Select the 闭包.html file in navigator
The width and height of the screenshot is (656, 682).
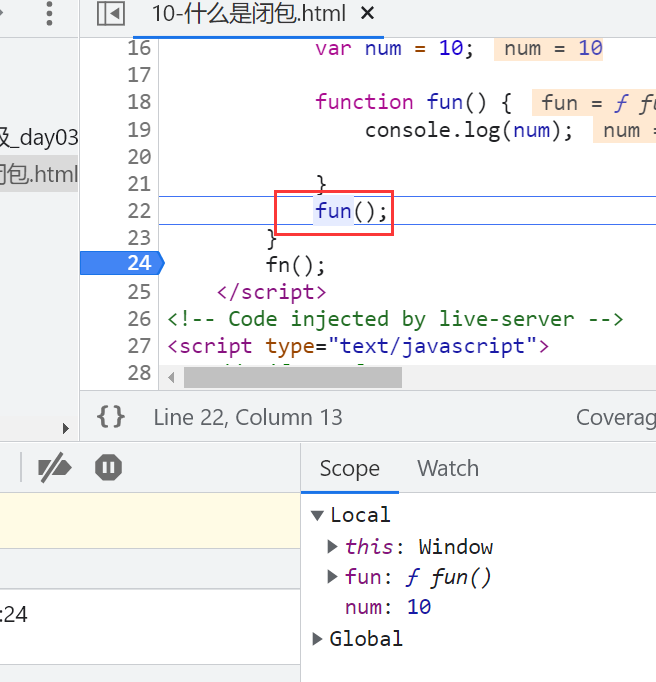[x=40, y=174]
